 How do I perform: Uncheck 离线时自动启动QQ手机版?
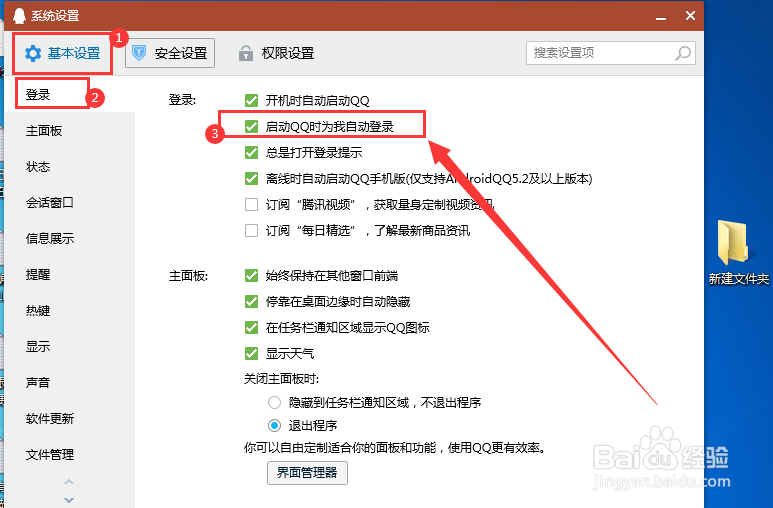tap(251, 179)
